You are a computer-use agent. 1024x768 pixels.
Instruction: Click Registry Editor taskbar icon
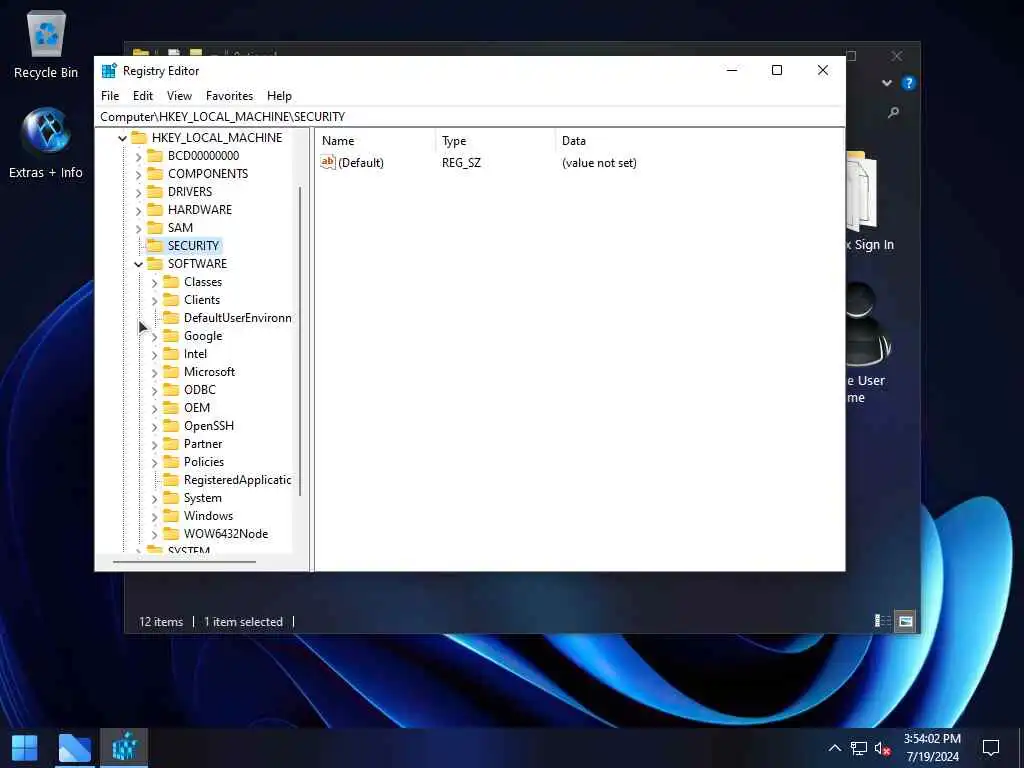coord(124,748)
